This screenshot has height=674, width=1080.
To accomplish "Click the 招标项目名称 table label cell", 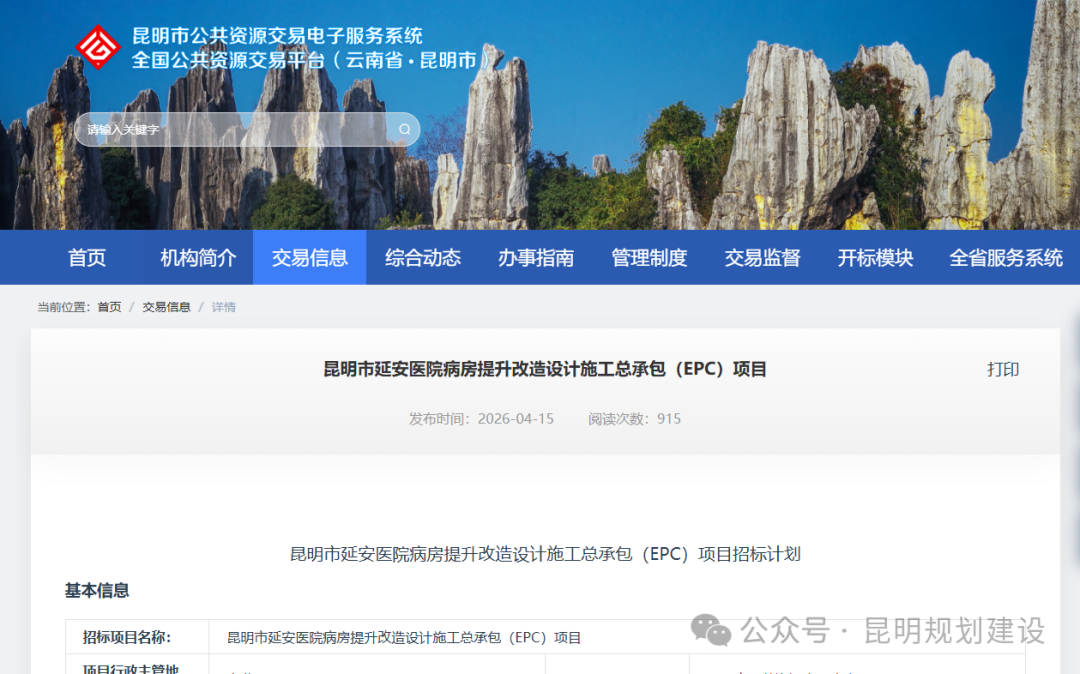I will pos(137,637).
